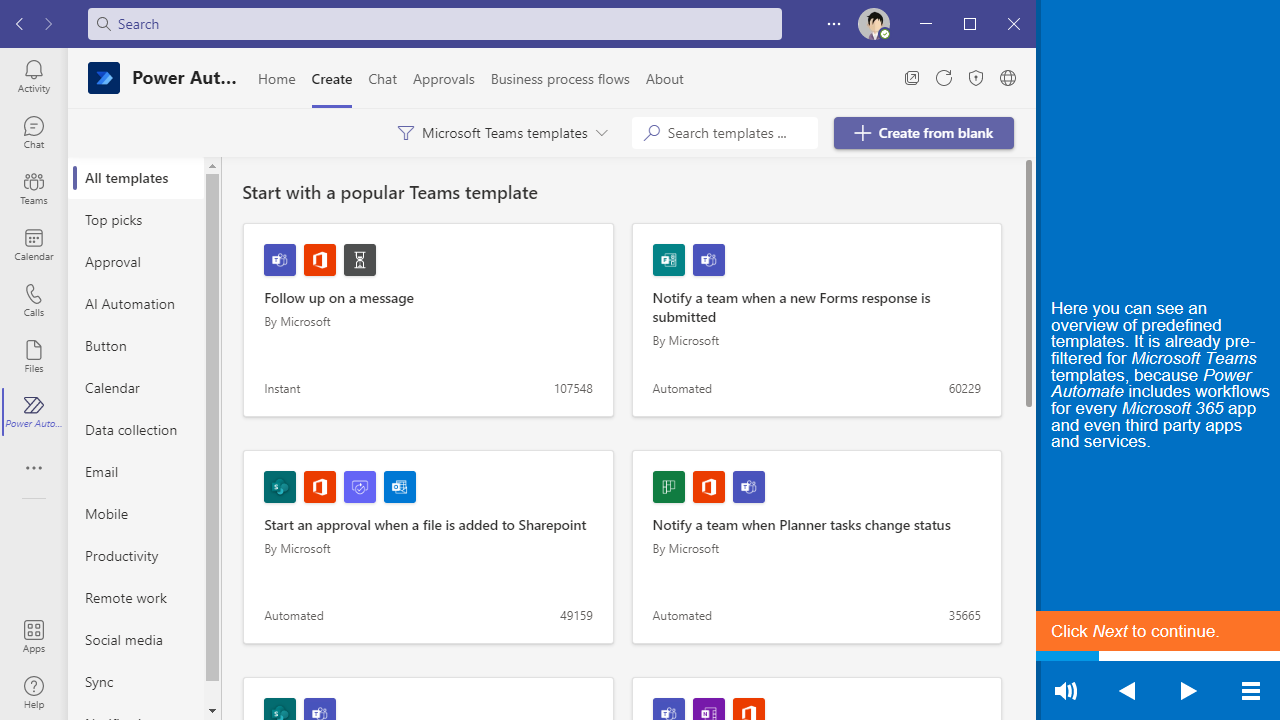Viewport: 1280px width, 720px height.
Task: Click Approvals icon on Sharepoint approval card
Action: (360, 487)
